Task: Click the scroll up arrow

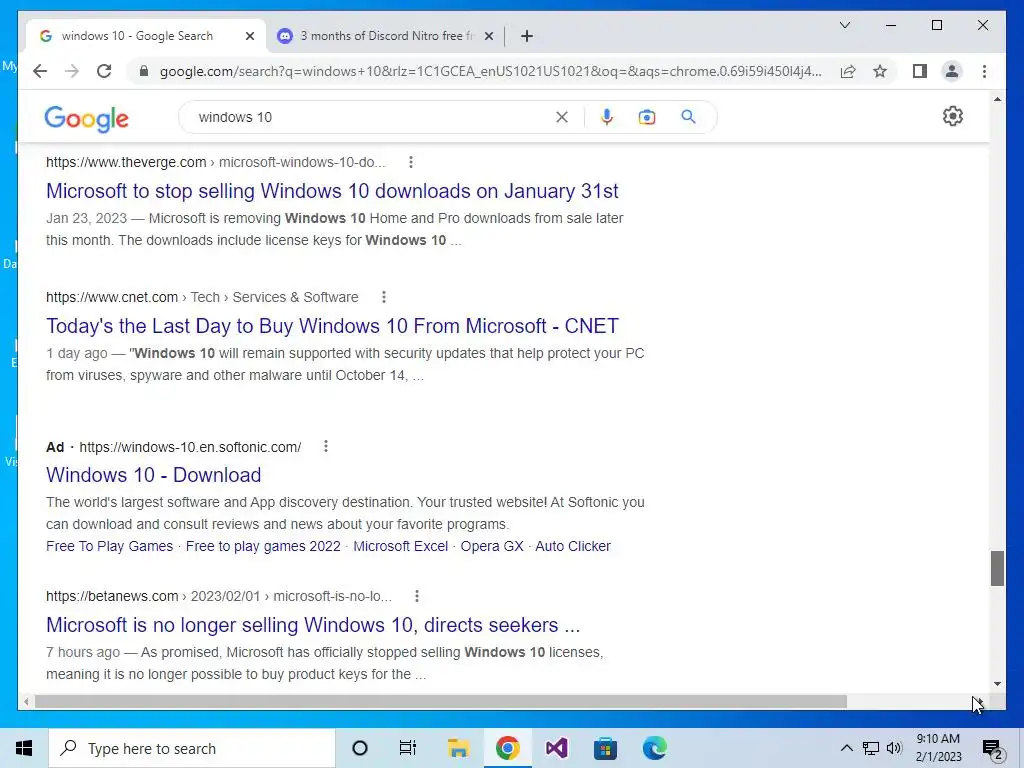Action: (997, 99)
